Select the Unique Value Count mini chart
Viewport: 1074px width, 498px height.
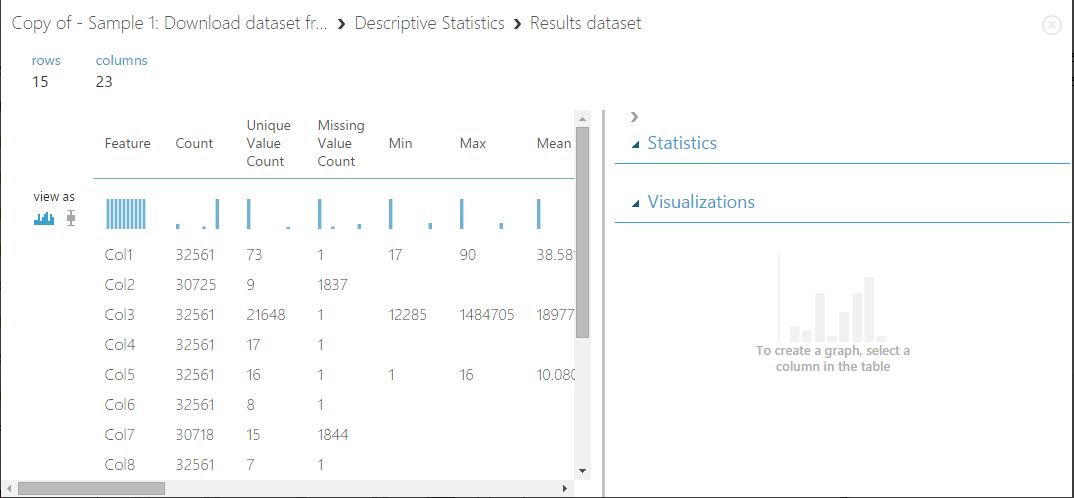[x=268, y=214]
